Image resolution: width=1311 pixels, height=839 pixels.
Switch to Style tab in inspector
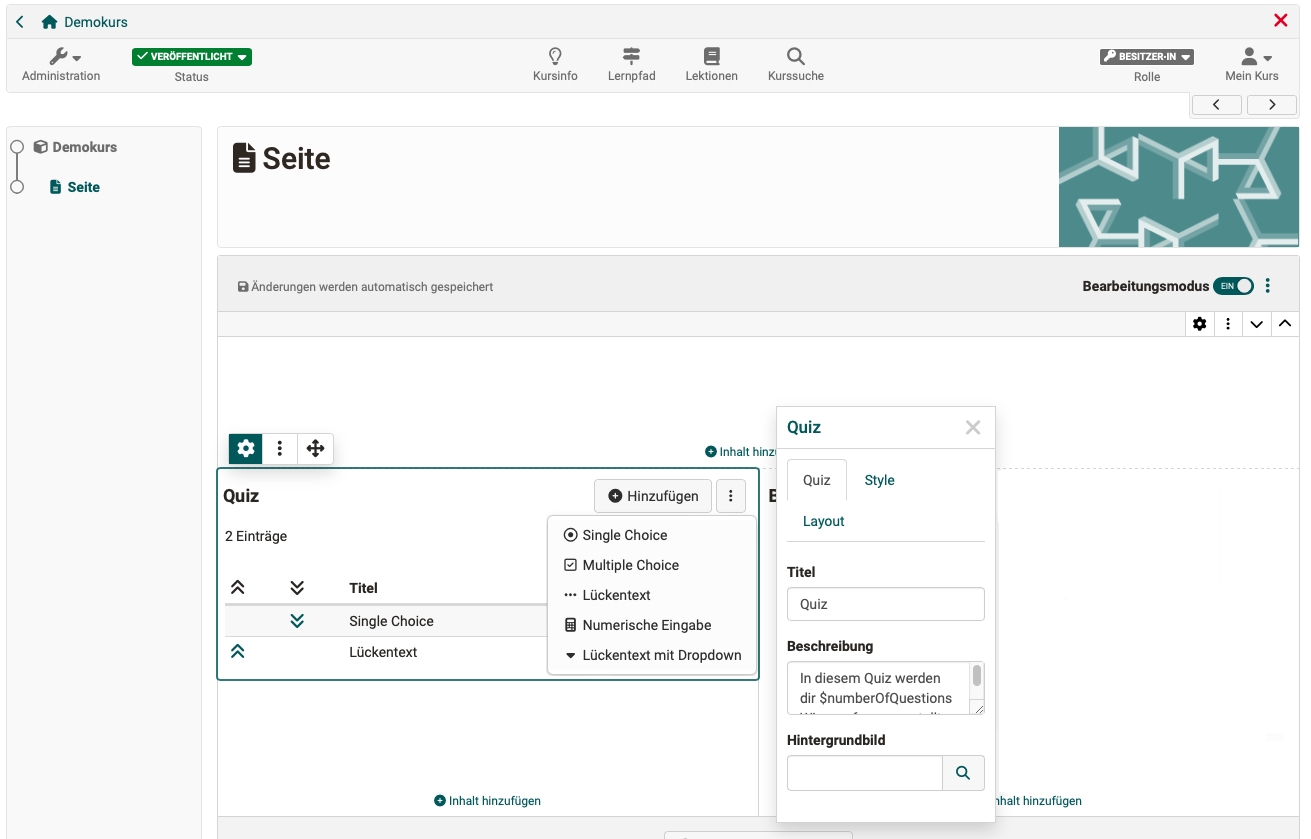[879, 480]
